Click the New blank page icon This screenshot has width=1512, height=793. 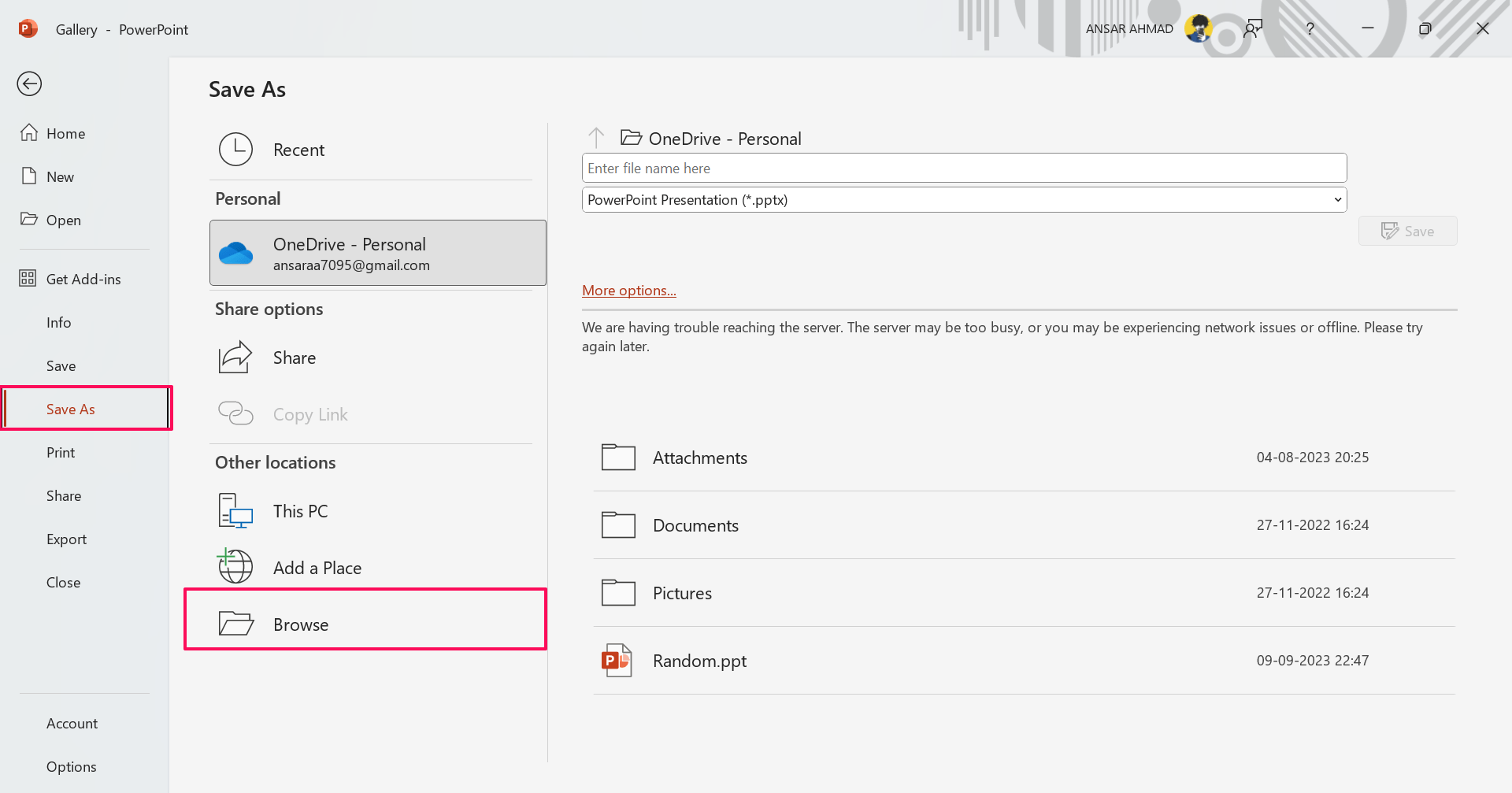[x=29, y=176]
